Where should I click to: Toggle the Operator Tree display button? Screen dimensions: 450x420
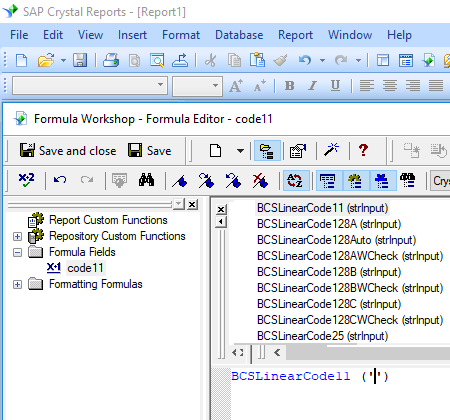[383, 180]
